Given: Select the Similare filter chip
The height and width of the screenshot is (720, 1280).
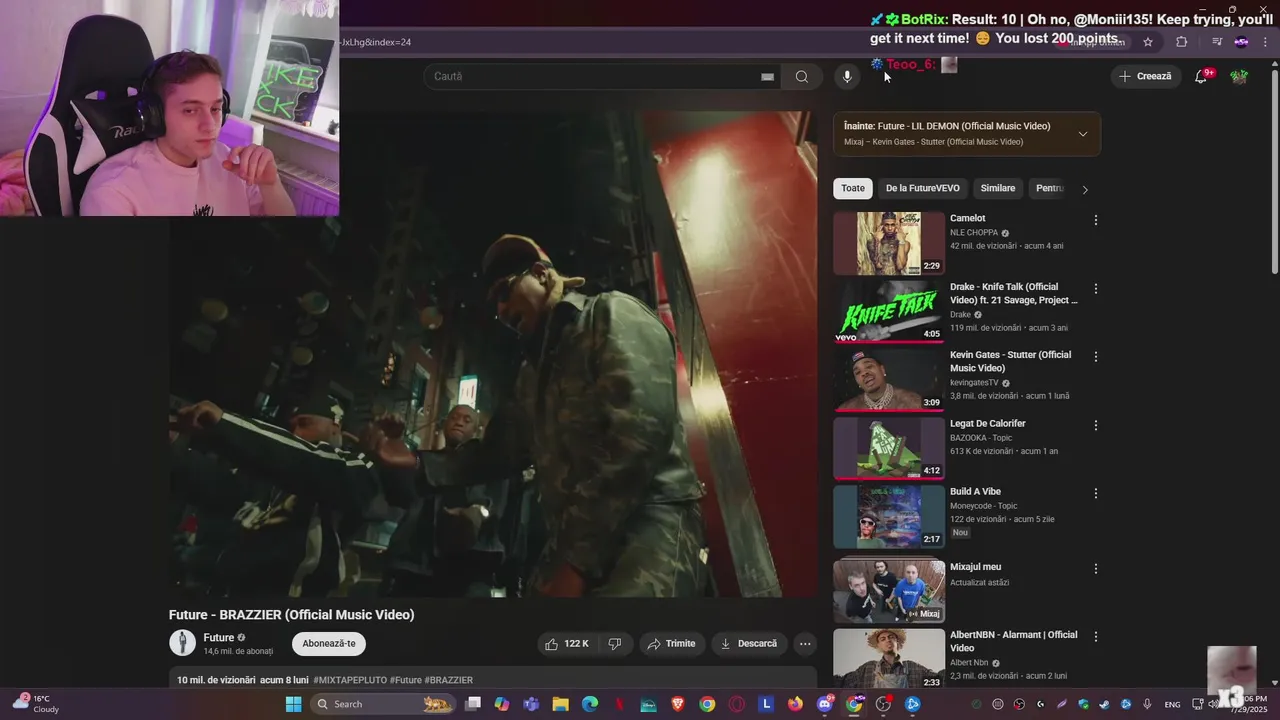Looking at the screenshot, I should pyautogui.click(x=998, y=188).
